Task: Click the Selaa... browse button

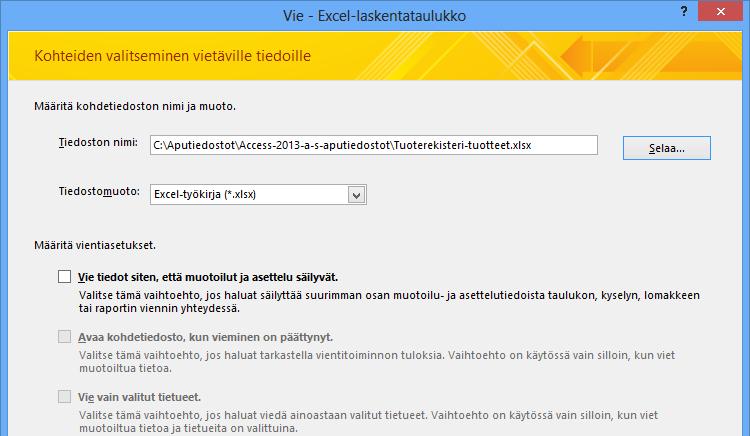Action: 666,148
